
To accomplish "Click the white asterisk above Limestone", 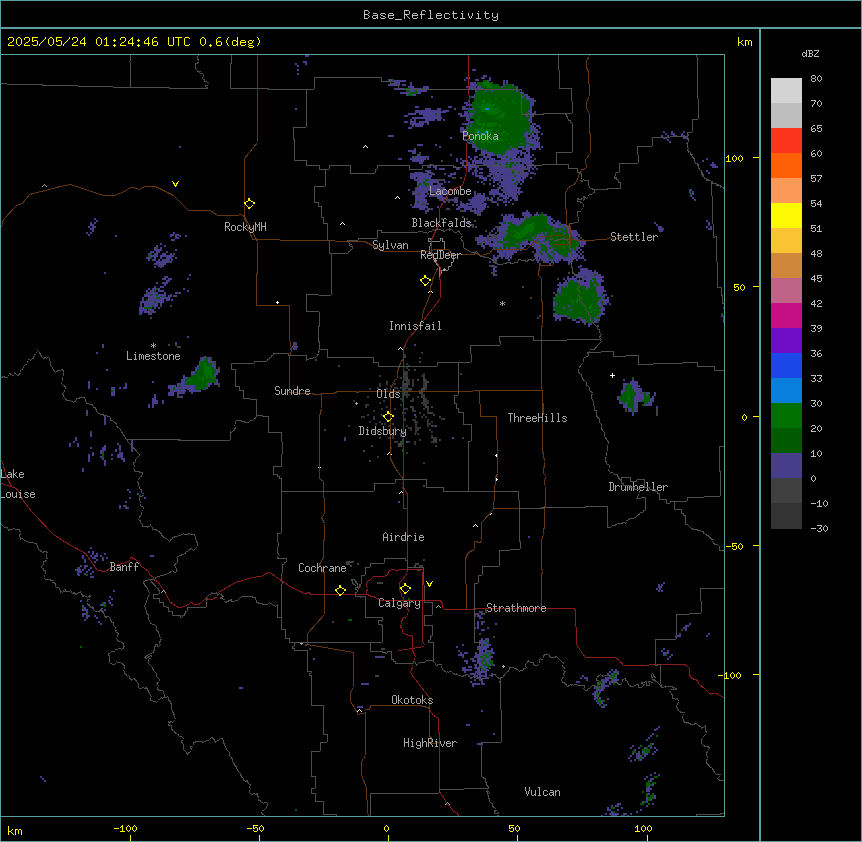I will click(153, 345).
